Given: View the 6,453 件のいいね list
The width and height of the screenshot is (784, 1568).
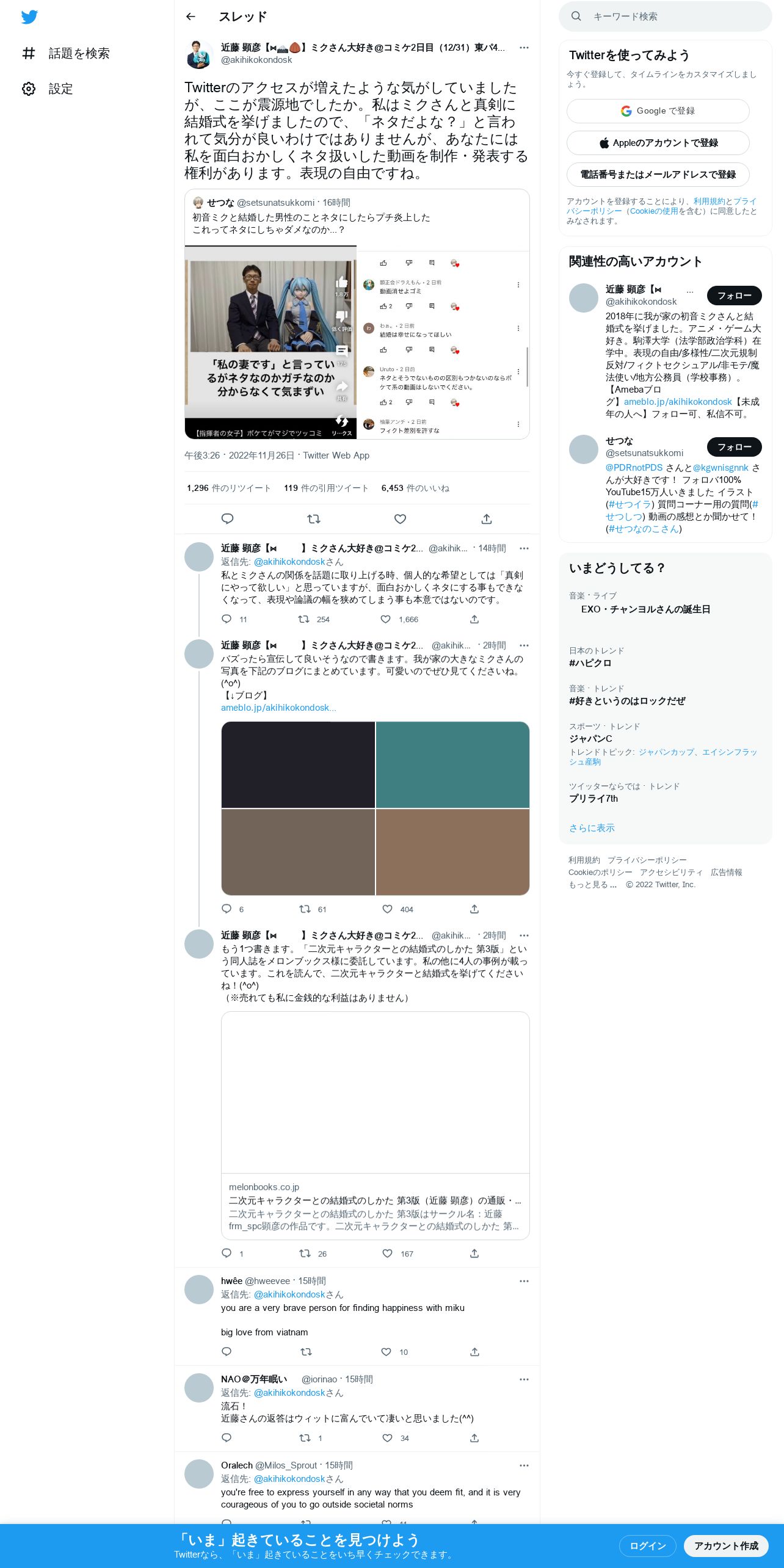Looking at the screenshot, I should 415,488.
